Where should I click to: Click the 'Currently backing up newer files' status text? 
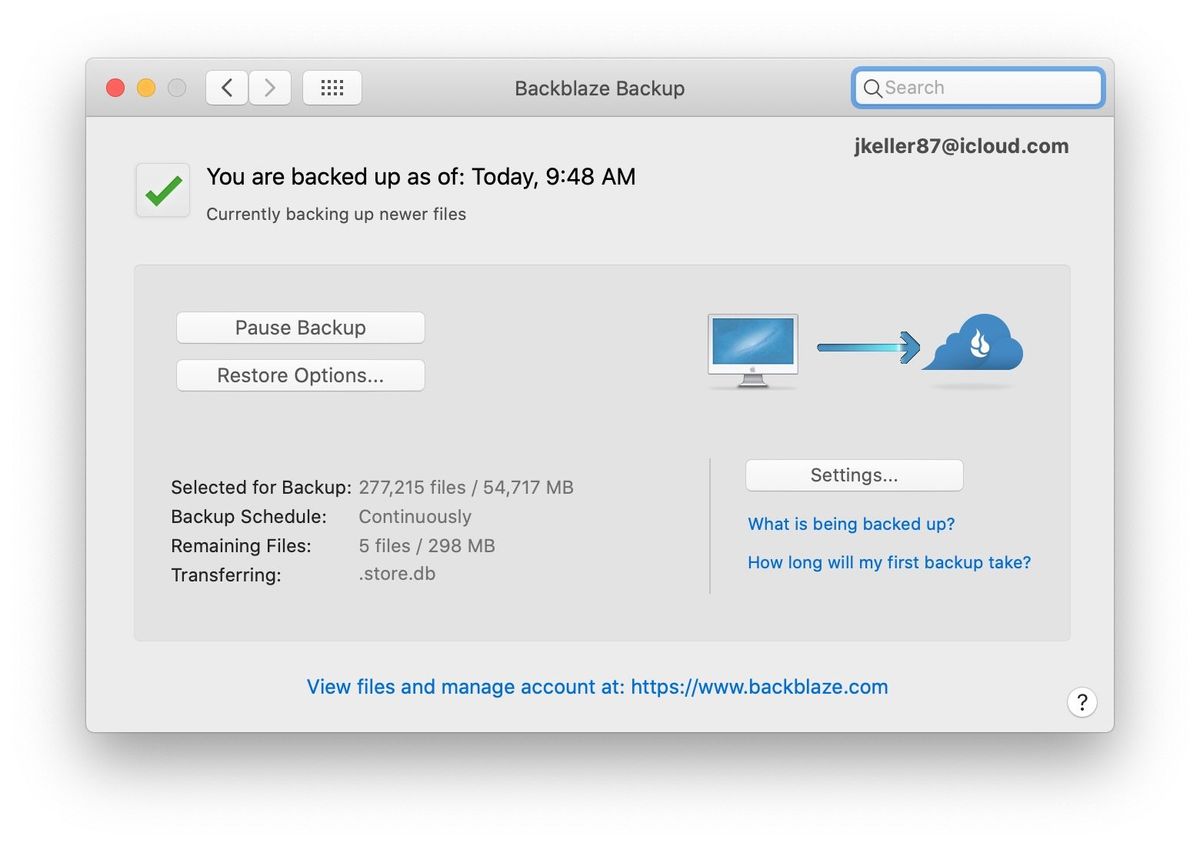335,213
